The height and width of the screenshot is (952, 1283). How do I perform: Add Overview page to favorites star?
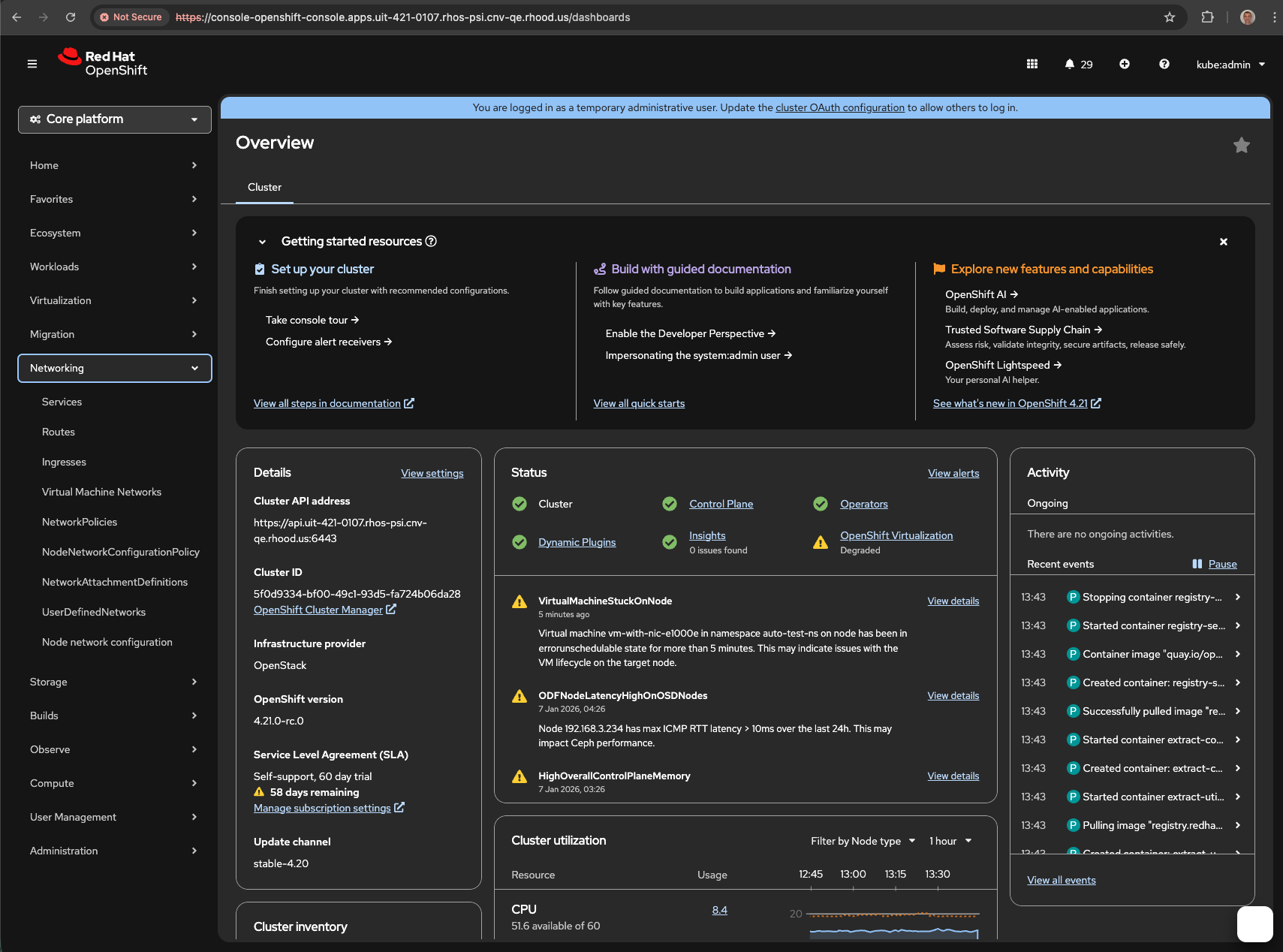coord(1241,145)
